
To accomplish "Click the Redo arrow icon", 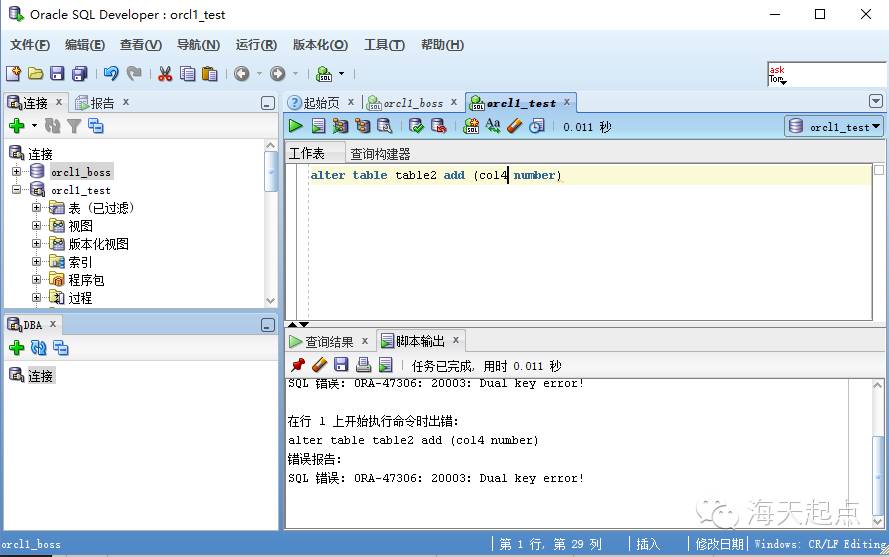I will click(134, 73).
